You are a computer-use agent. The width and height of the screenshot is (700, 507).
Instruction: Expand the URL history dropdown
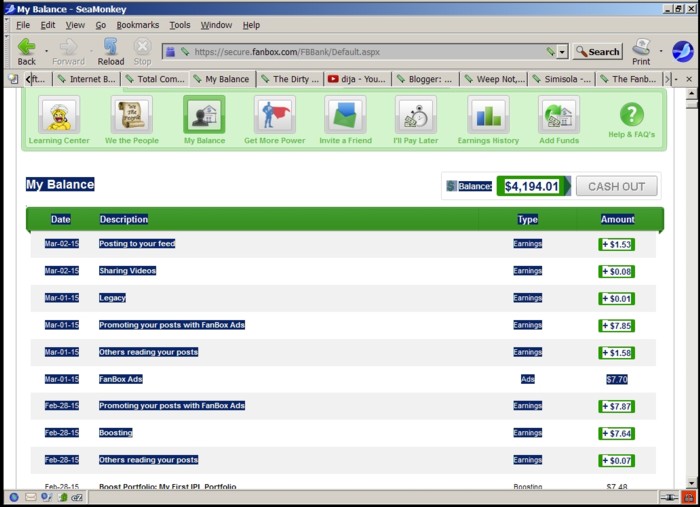point(562,52)
